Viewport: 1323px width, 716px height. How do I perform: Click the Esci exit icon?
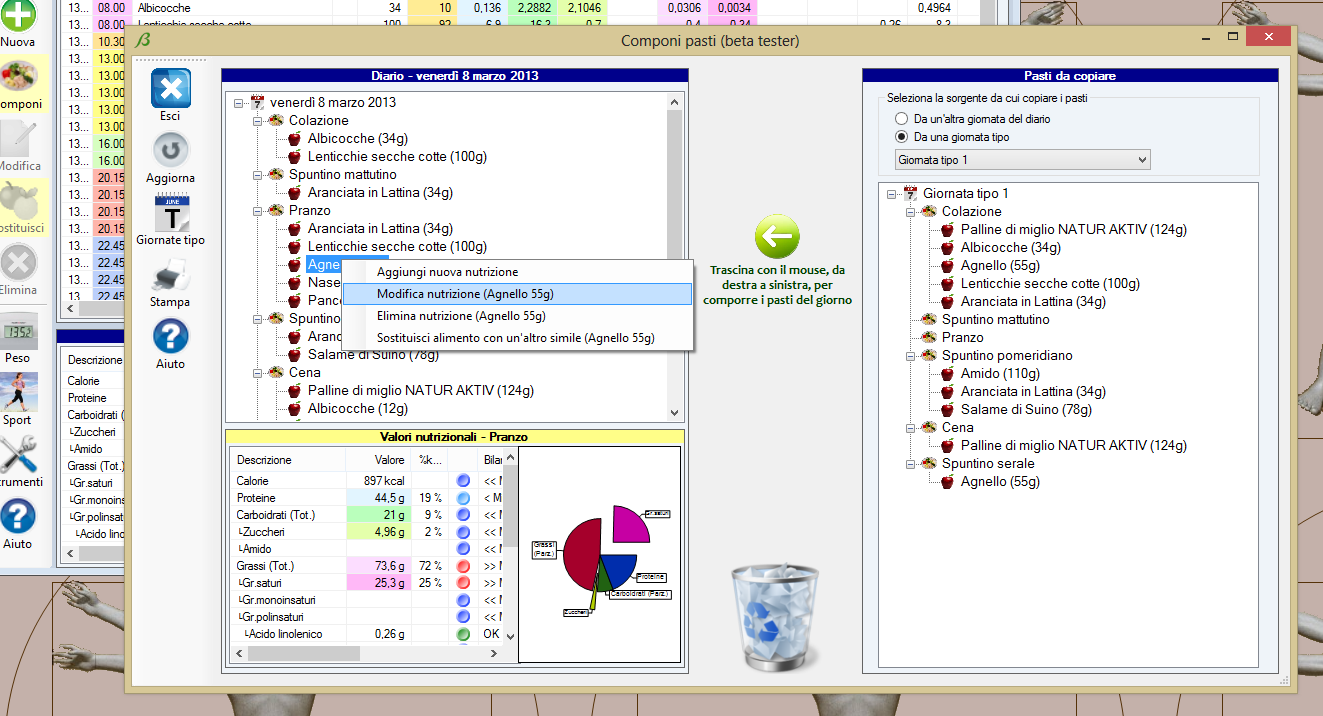(x=170, y=89)
